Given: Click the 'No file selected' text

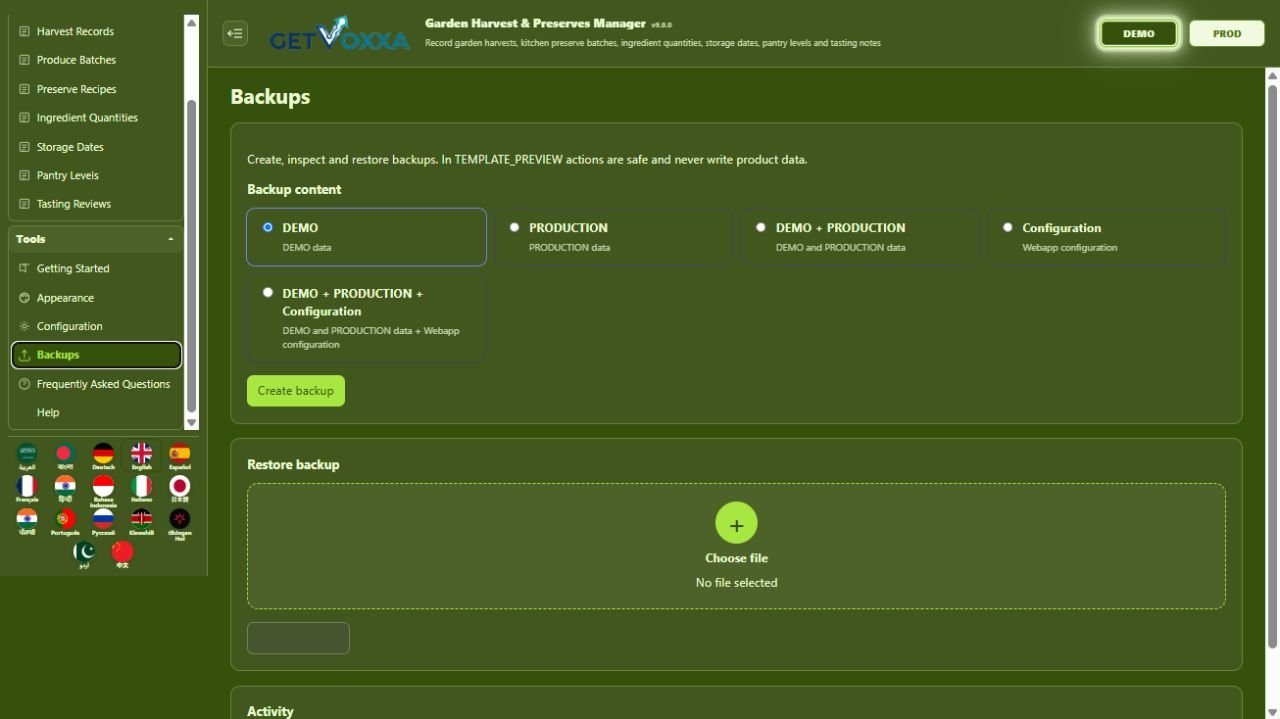Looking at the screenshot, I should click(736, 582).
